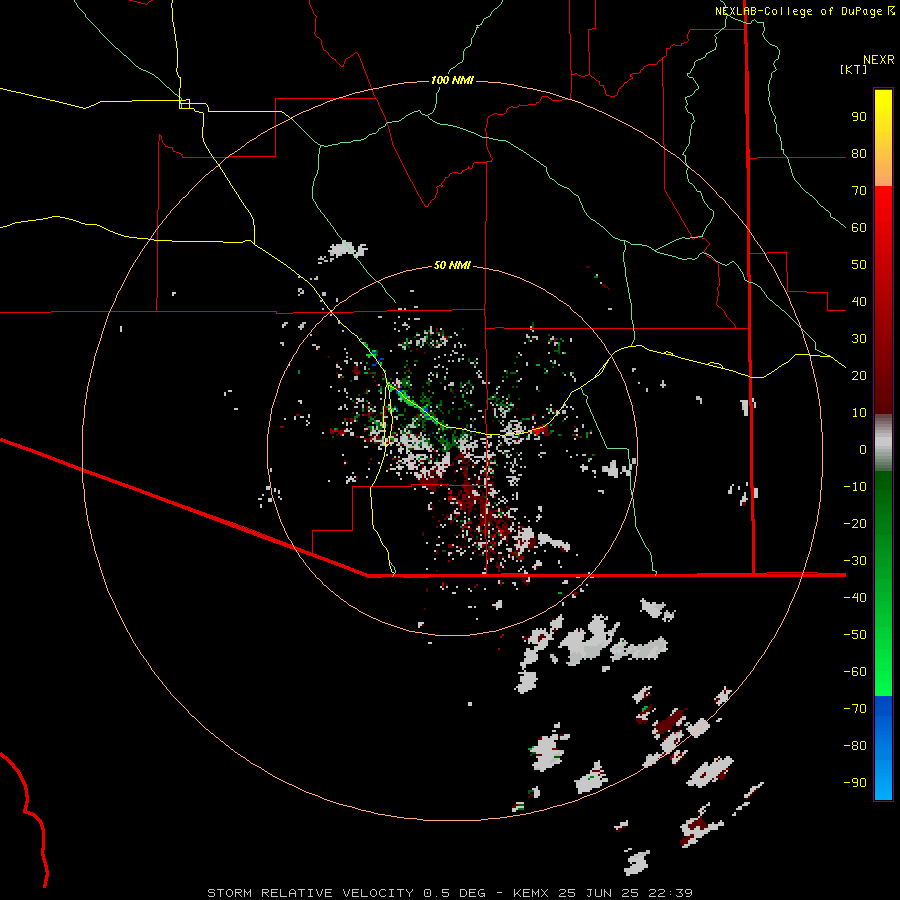Image resolution: width=900 pixels, height=900 pixels.
Task: Click the STORM RELATIVE VELOCITY caption text
Action: click(310, 893)
